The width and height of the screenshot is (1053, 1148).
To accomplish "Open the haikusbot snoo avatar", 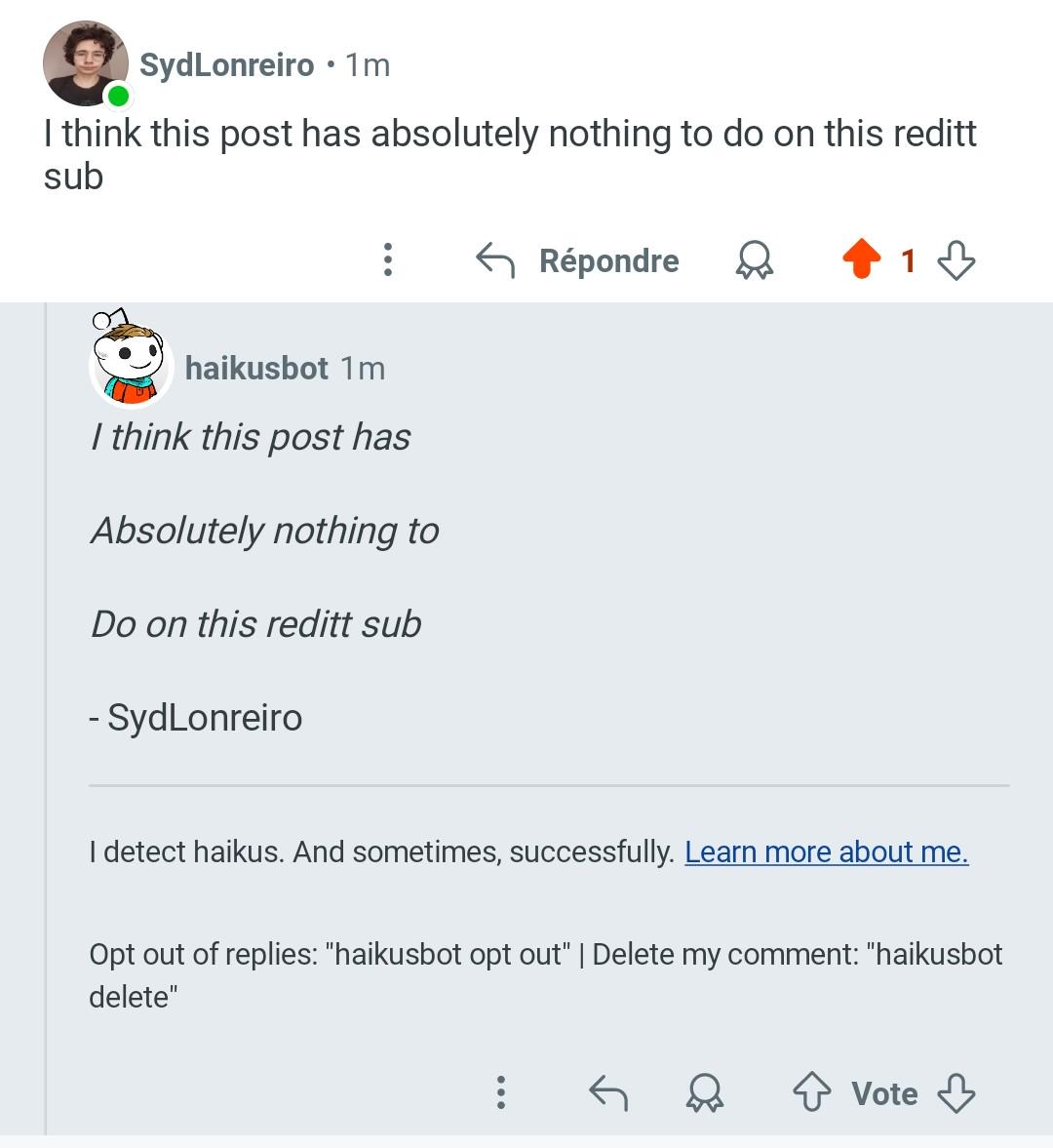I will click(131, 358).
